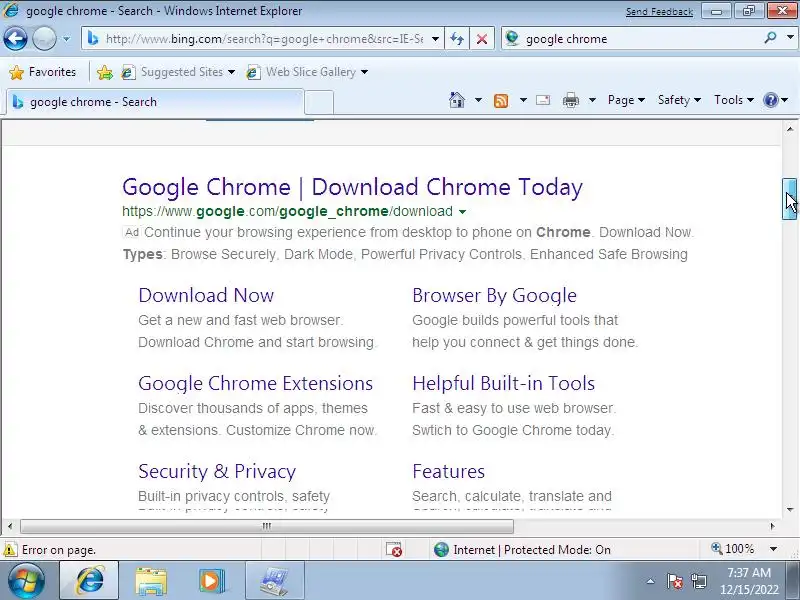800x600 pixels.
Task: Expand the ad URL dropdown arrow
Action: pos(462,212)
